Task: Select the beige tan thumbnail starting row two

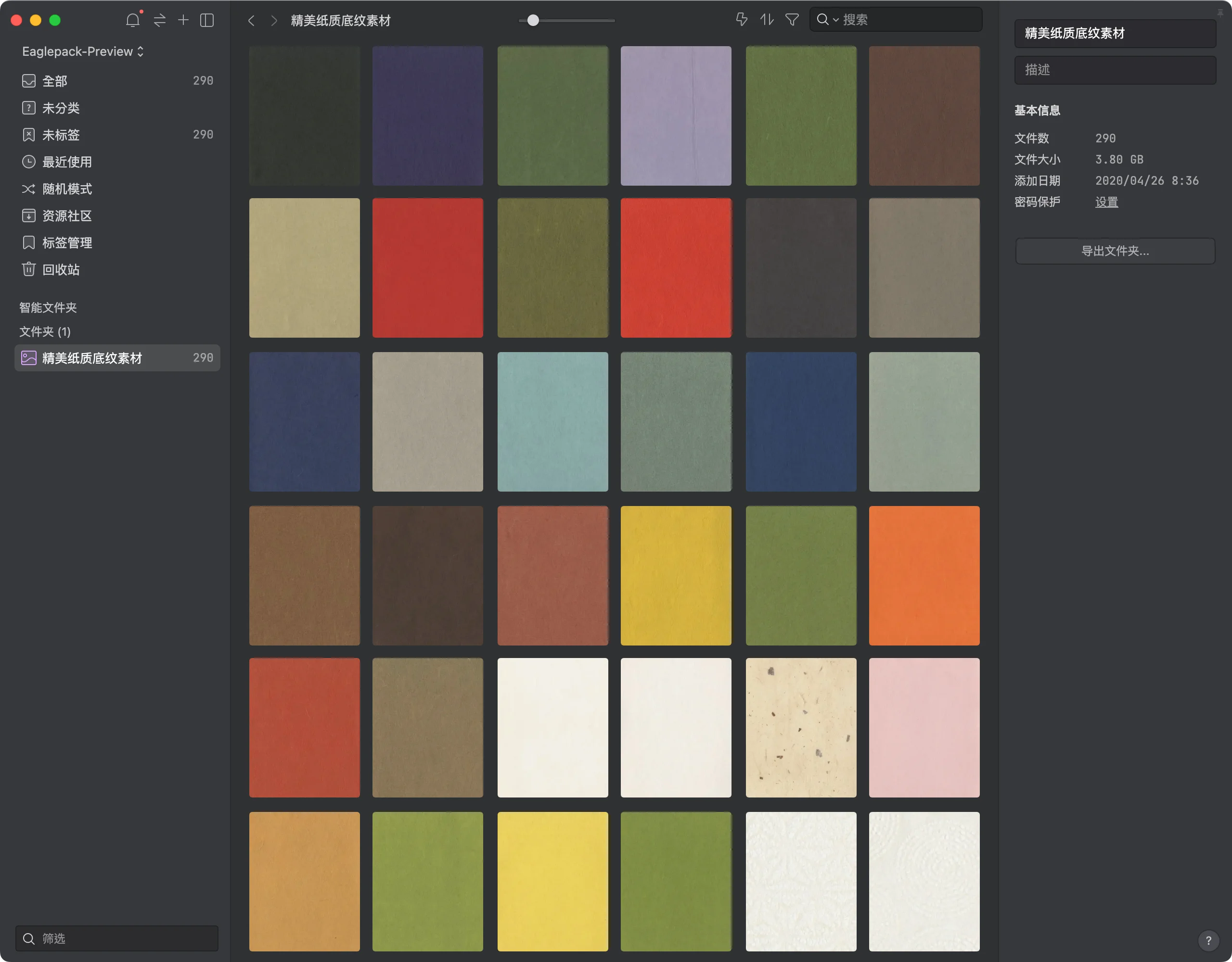Action: click(305, 268)
